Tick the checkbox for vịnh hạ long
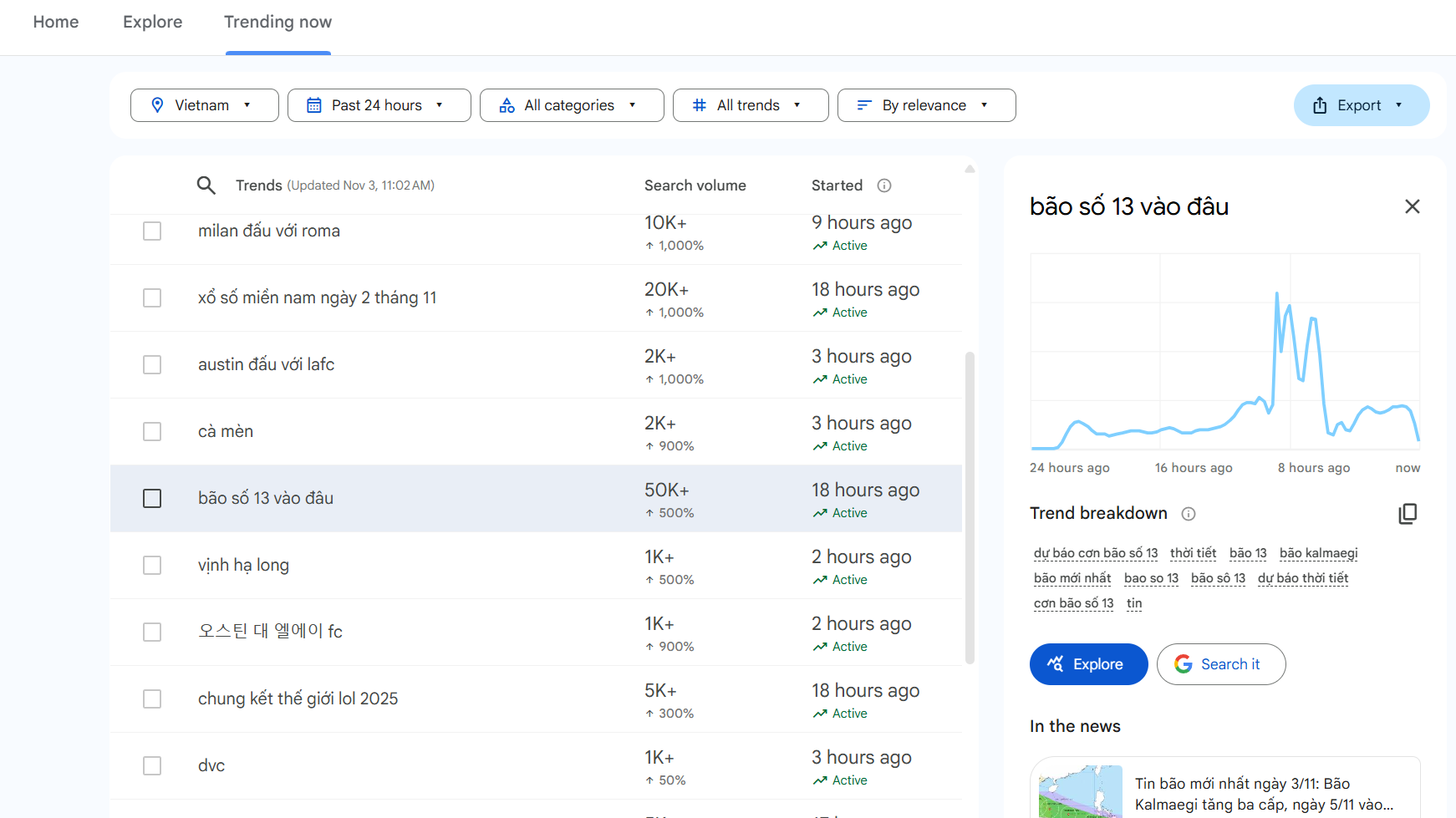 (x=152, y=566)
